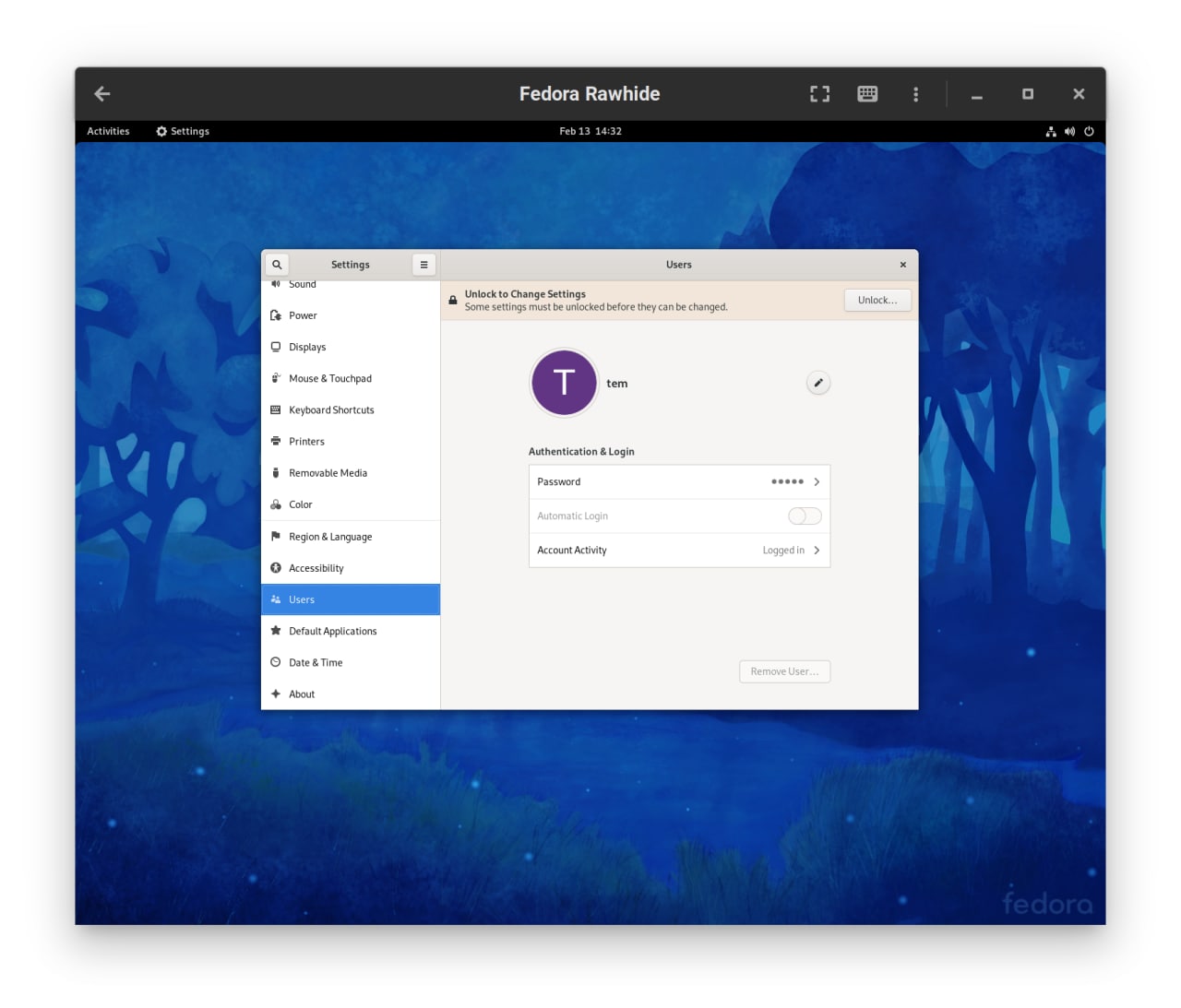Click the Remove User… button
Image resolution: width=1181 pixels, height=1008 pixels.
784,671
